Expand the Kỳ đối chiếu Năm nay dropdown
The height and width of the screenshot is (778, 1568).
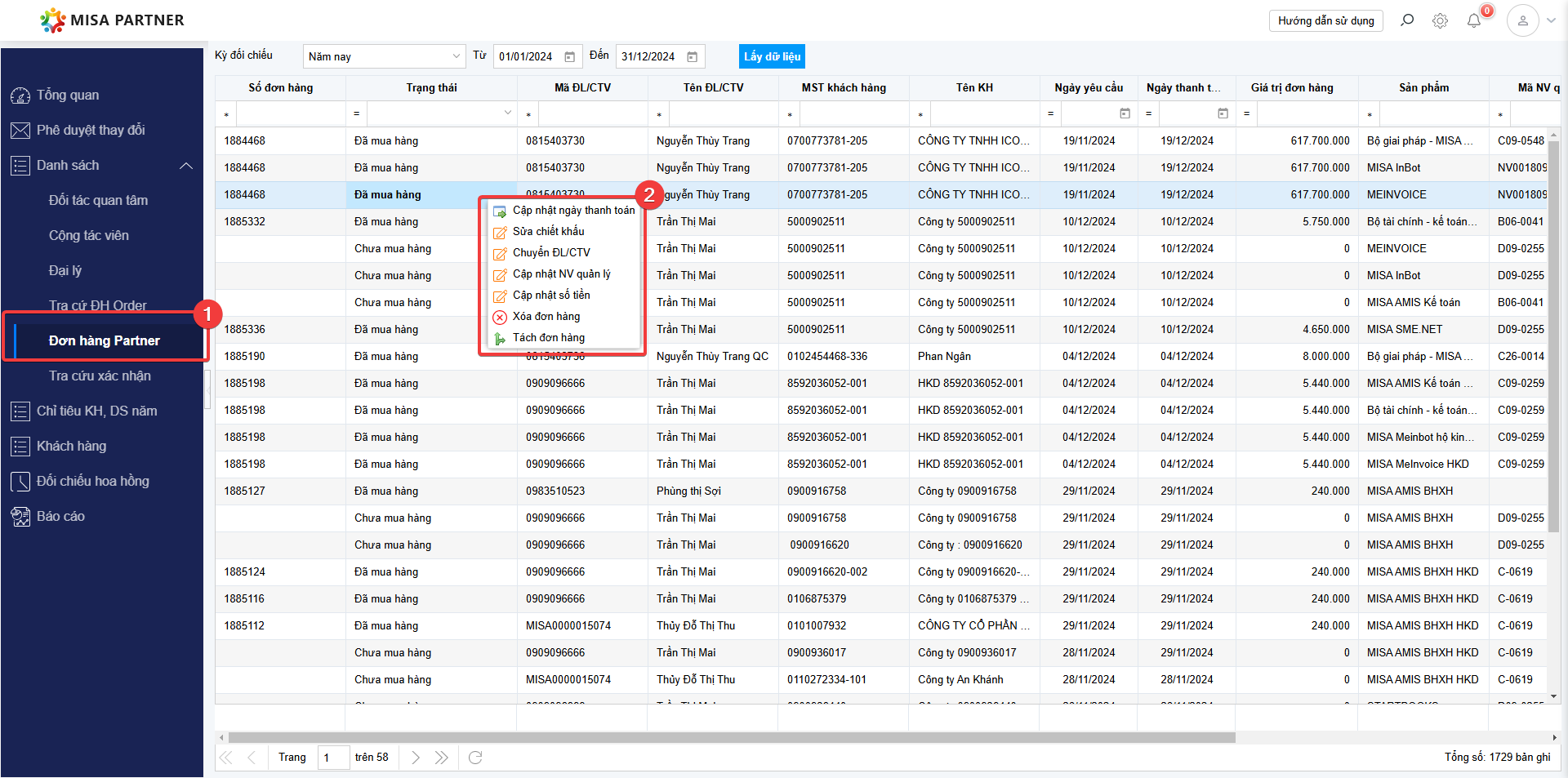click(456, 56)
